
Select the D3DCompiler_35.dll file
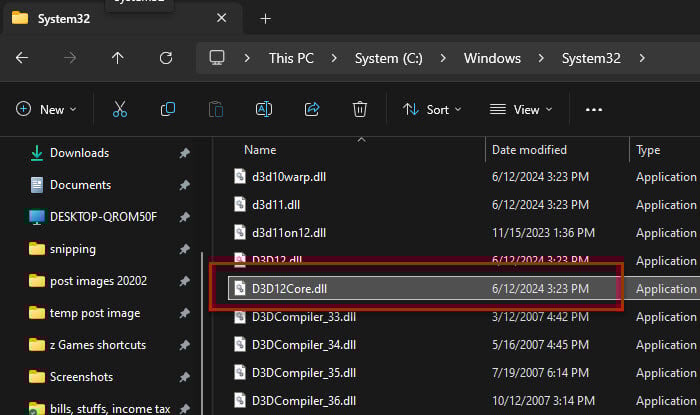tap(304, 373)
